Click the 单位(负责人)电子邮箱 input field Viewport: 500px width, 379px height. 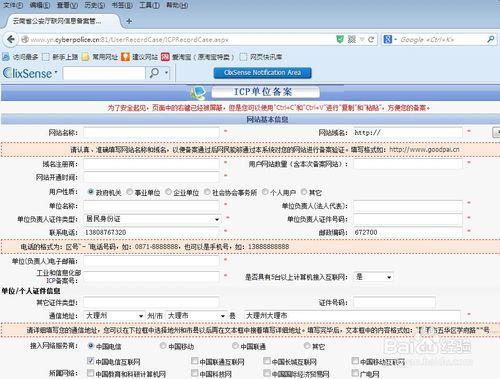click(x=151, y=261)
